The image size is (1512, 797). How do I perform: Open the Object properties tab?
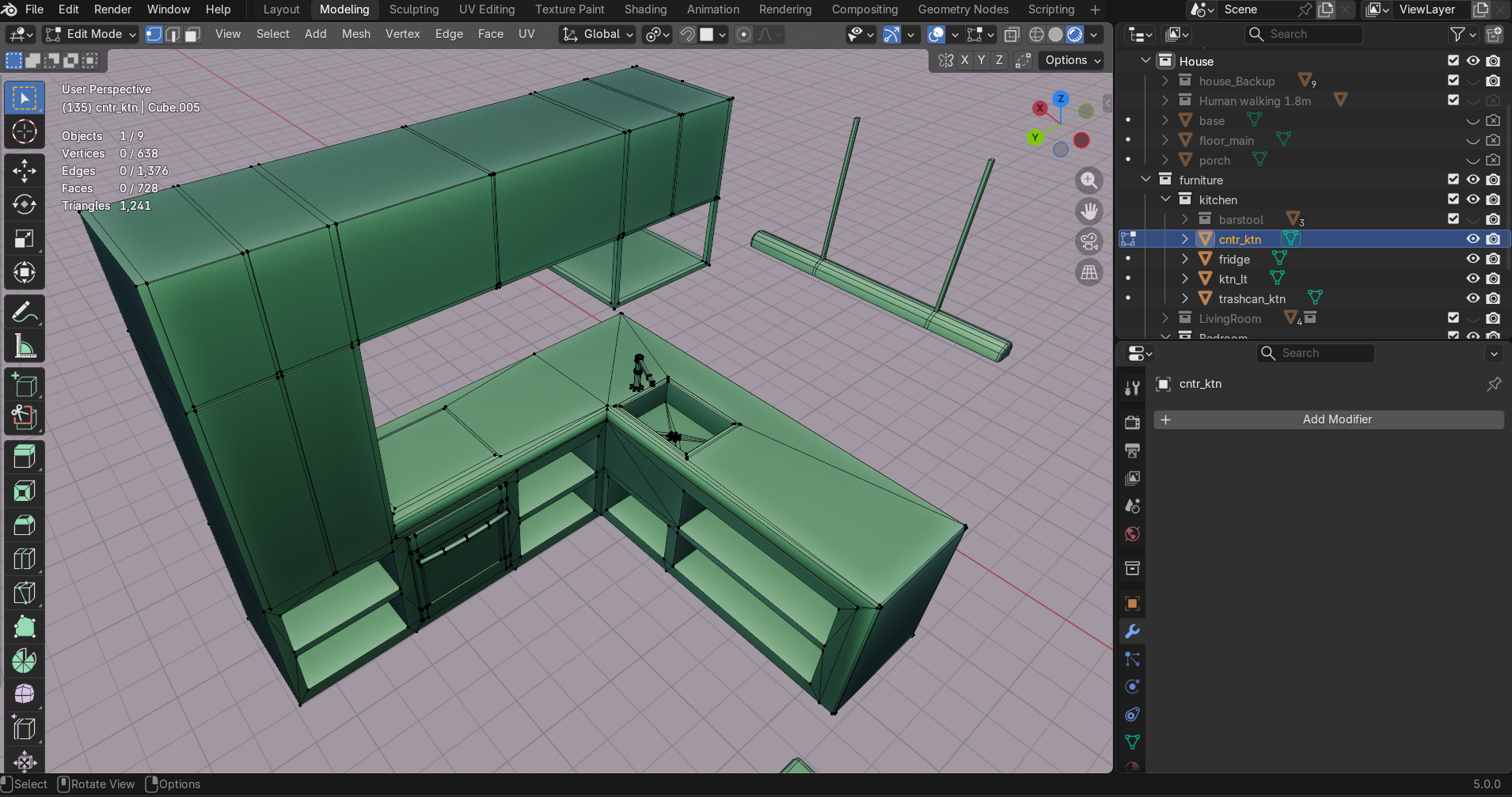[1132, 604]
